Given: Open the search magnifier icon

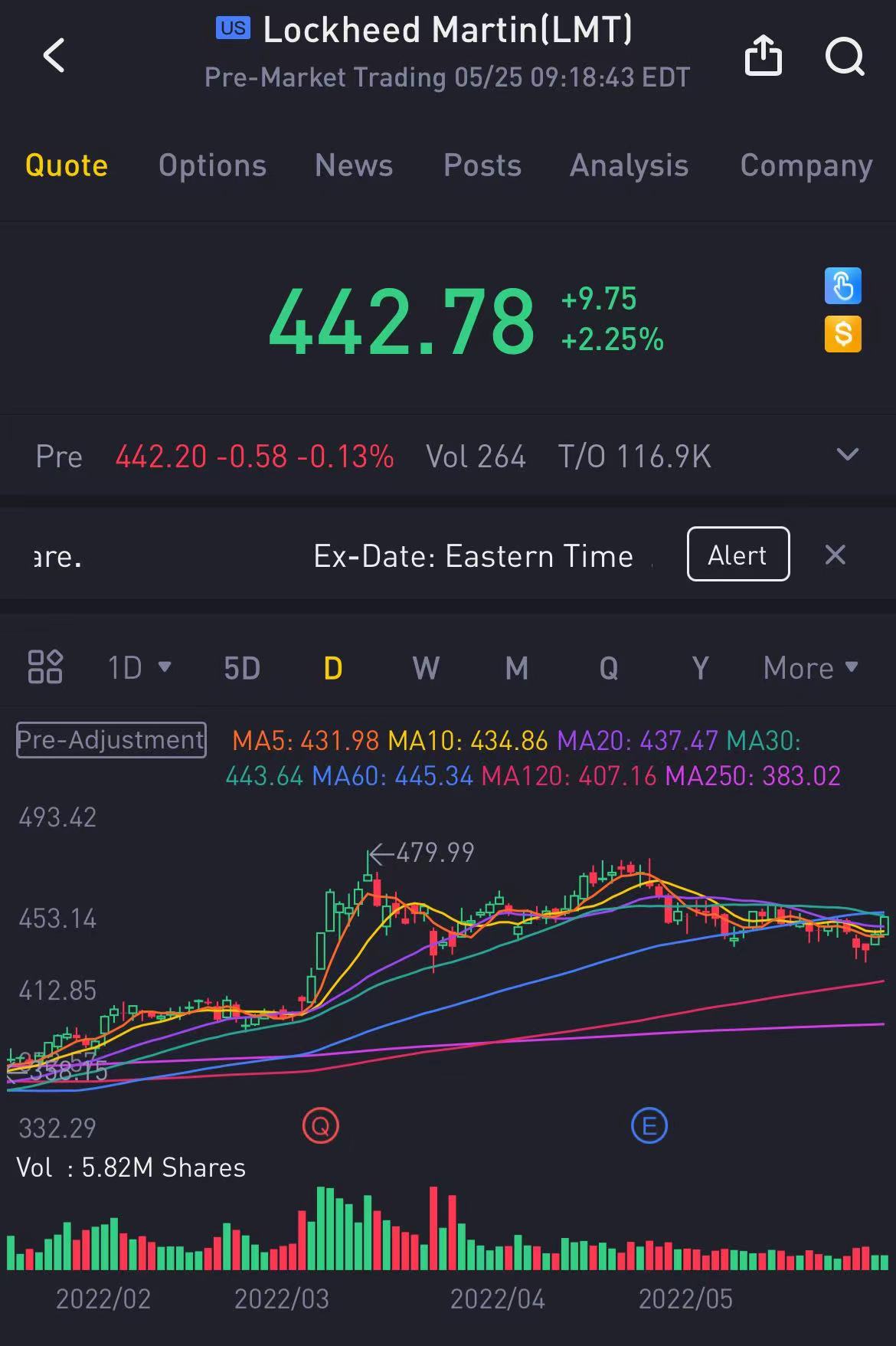Looking at the screenshot, I should point(845,56).
